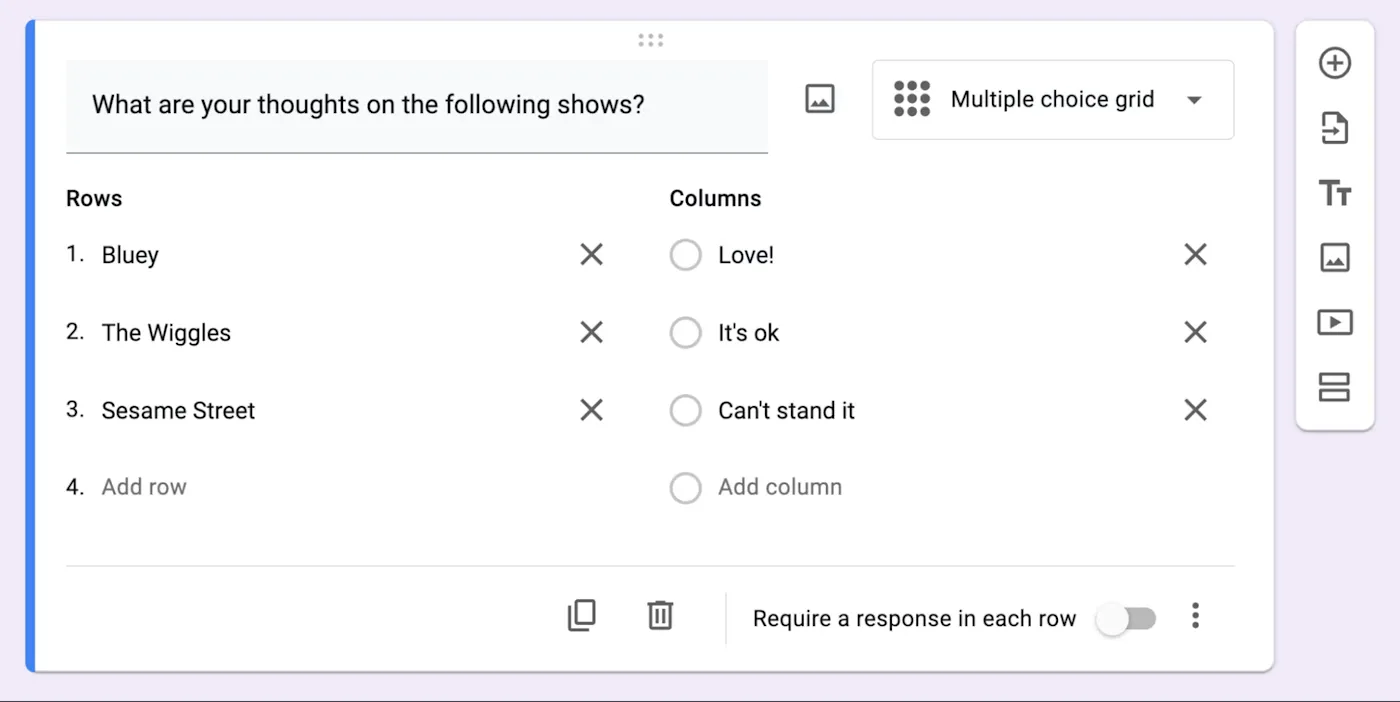Click the radio circle beside Can't stand it
The height and width of the screenshot is (702, 1400).
pos(686,410)
